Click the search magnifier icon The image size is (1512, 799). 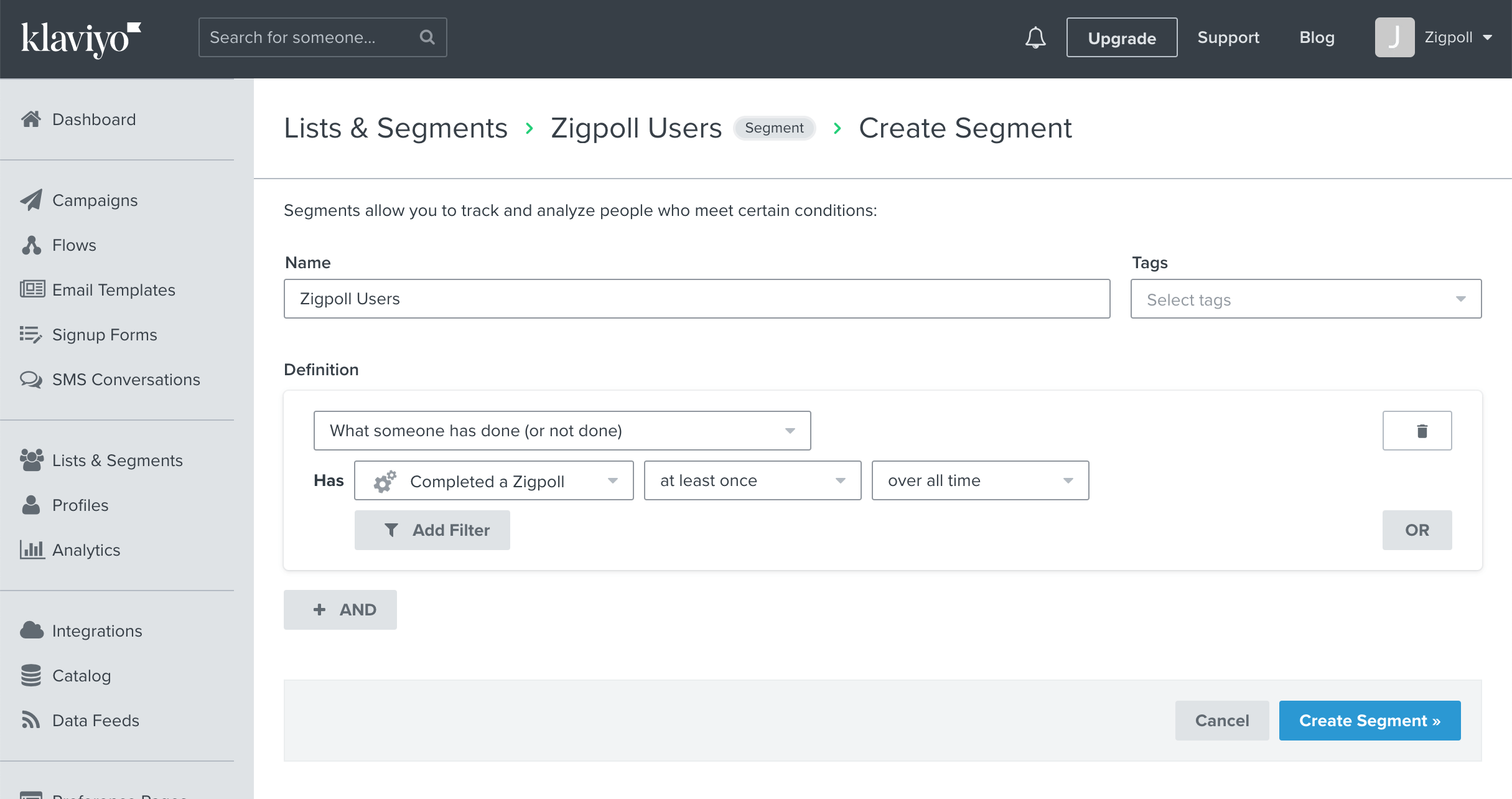pyautogui.click(x=427, y=37)
